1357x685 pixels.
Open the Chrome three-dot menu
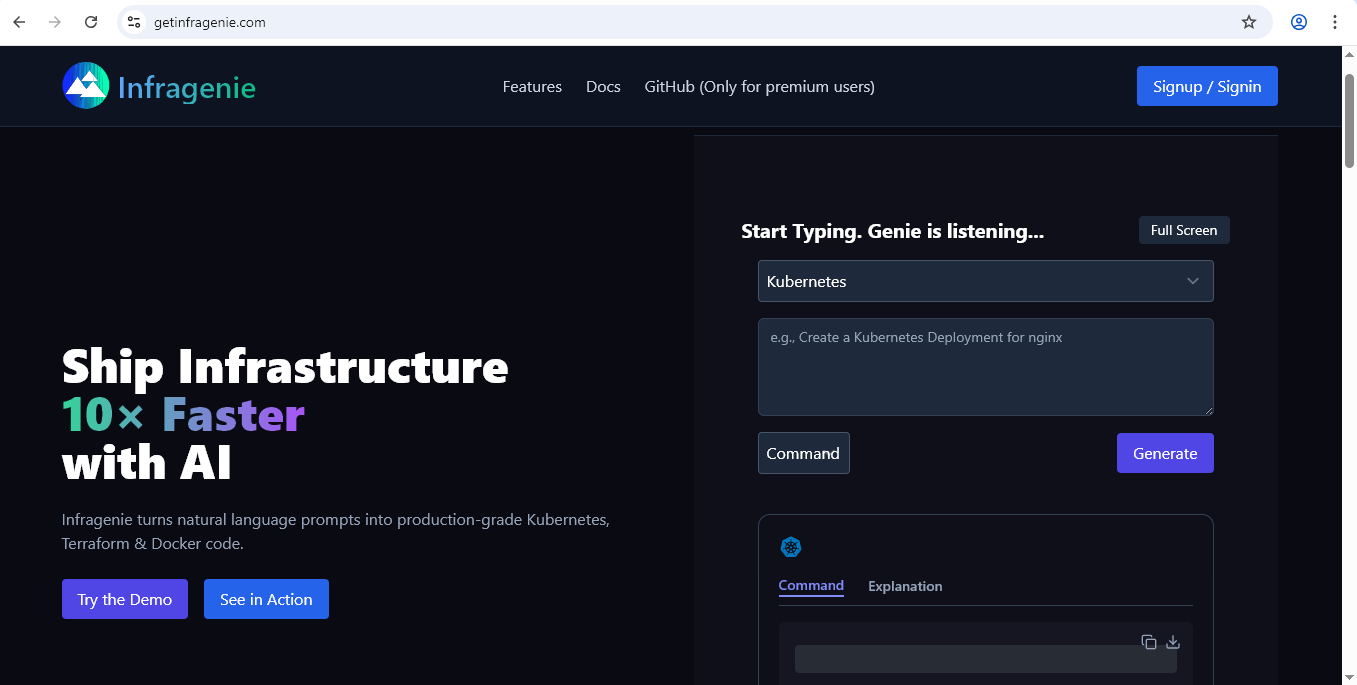tap(1335, 22)
